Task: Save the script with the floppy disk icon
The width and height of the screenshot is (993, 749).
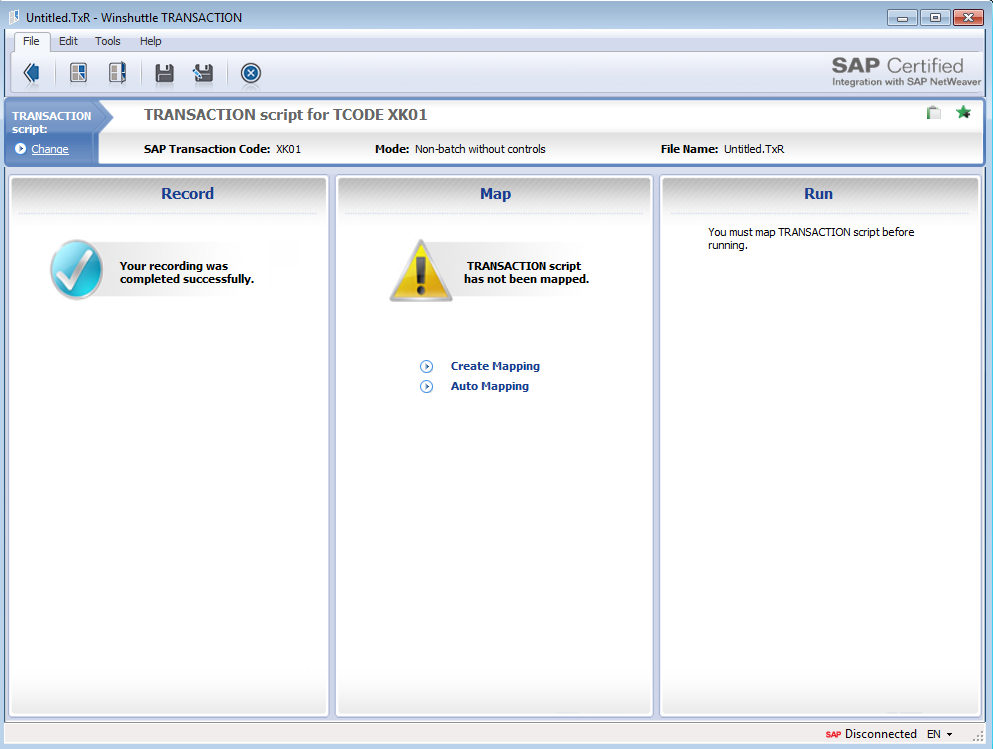Action: (165, 73)
